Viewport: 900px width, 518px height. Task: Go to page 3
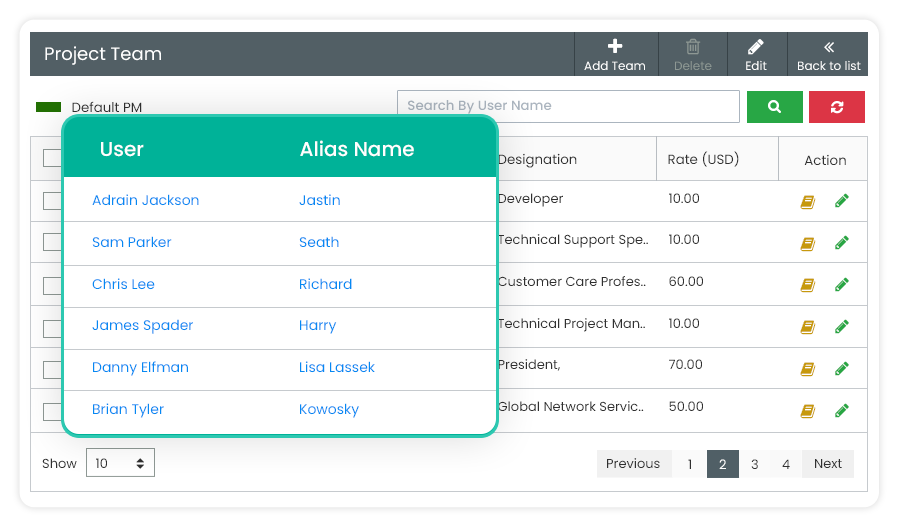tap(755, 463)
